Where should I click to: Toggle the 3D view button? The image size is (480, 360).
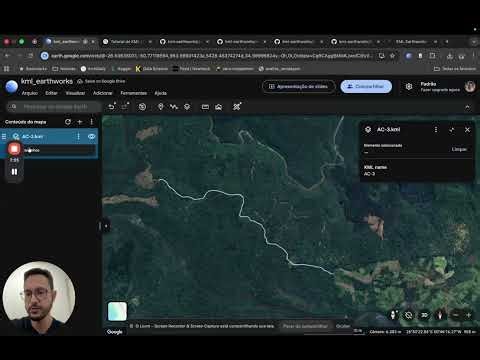coord(424,315)
